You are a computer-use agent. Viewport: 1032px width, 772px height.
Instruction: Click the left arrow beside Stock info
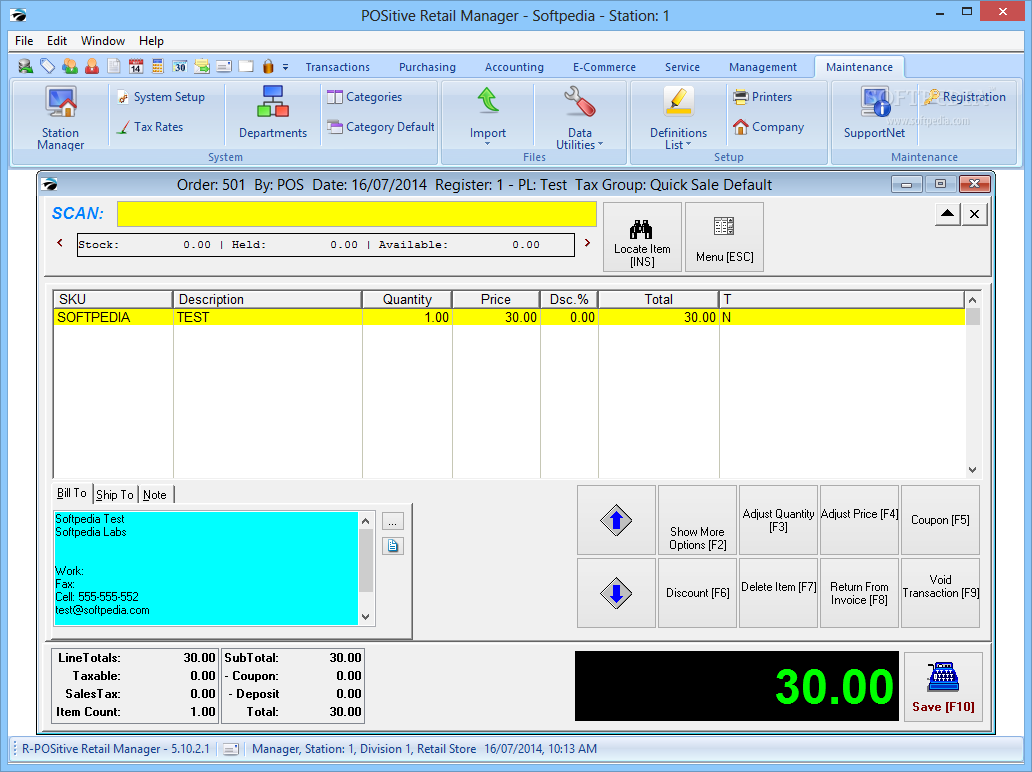60,243
